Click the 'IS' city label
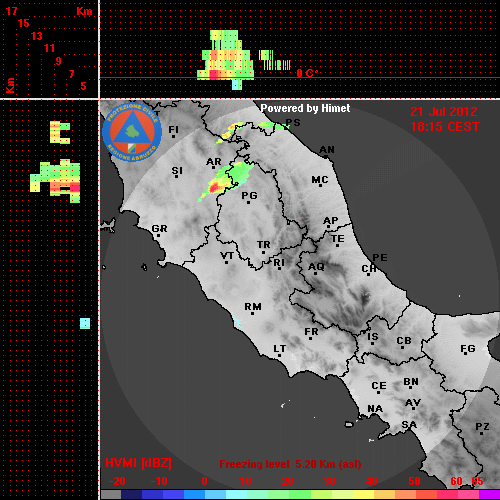This screenshot has width=500, height=500. 373,337
